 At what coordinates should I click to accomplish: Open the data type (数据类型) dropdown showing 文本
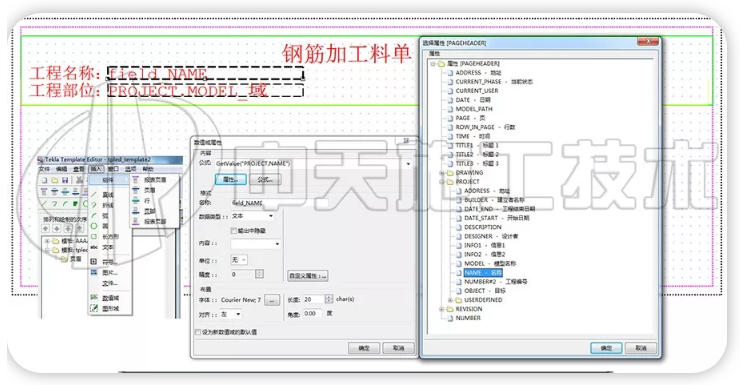[271, 216]
